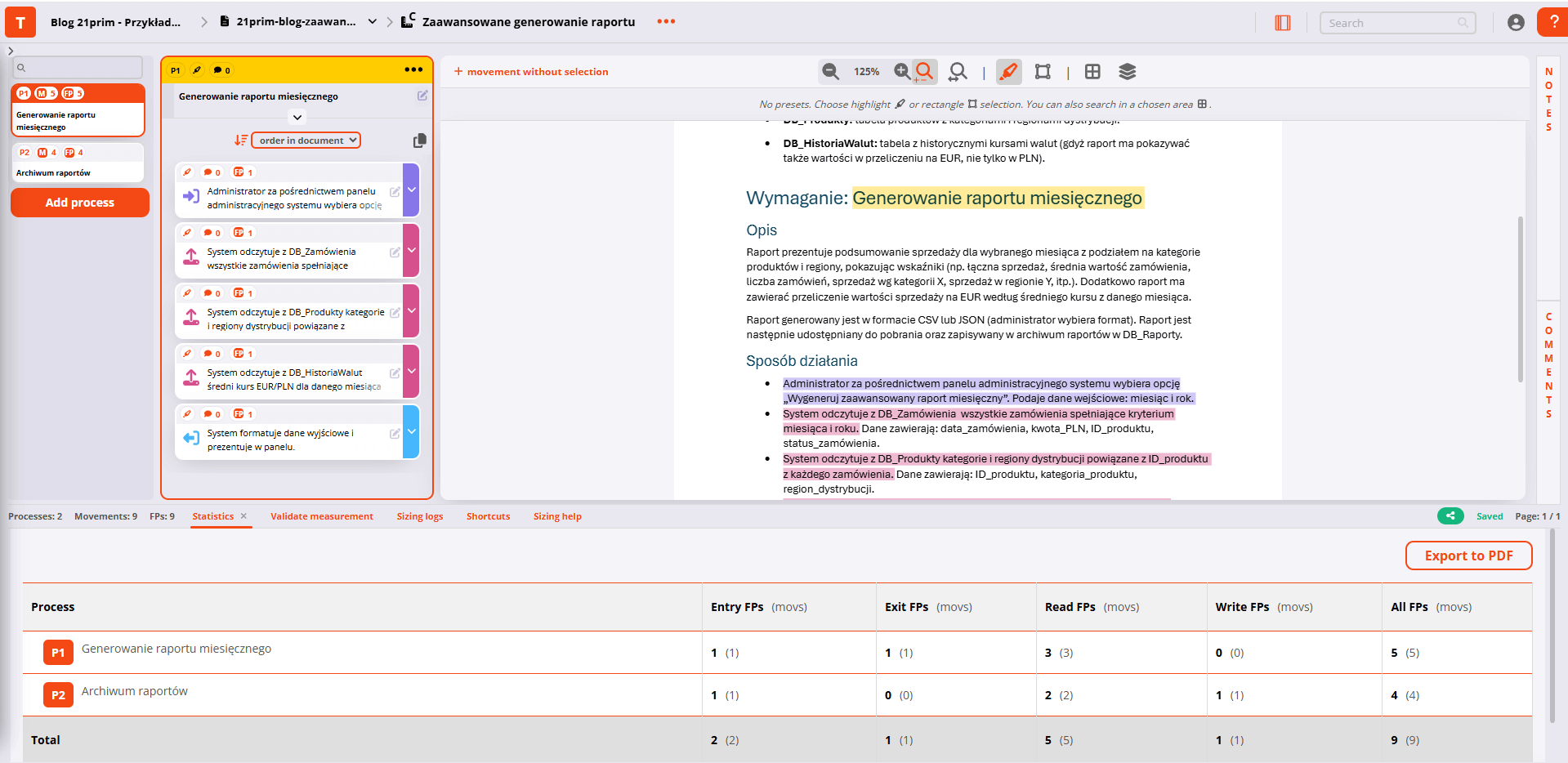Click the zoom out magnifier icon

click(831, 72)
